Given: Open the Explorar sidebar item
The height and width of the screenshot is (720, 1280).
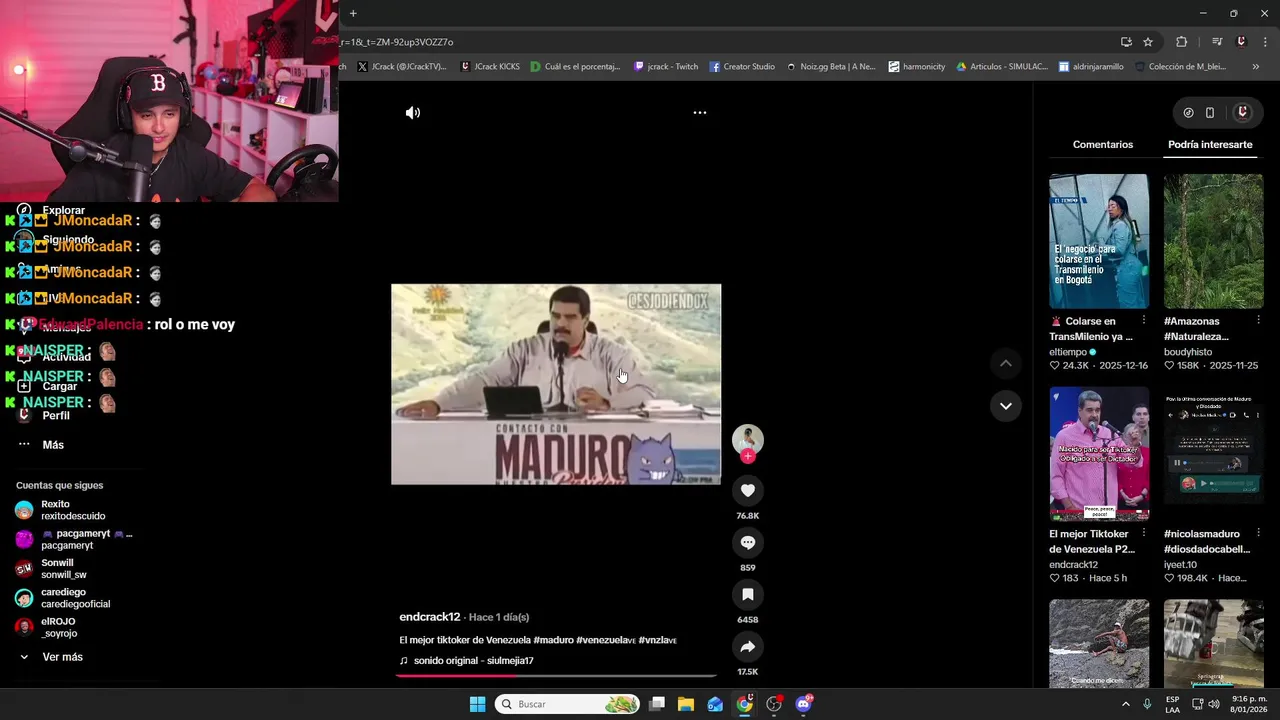Looking at the screenshot, I should click(x=63, y=211).
